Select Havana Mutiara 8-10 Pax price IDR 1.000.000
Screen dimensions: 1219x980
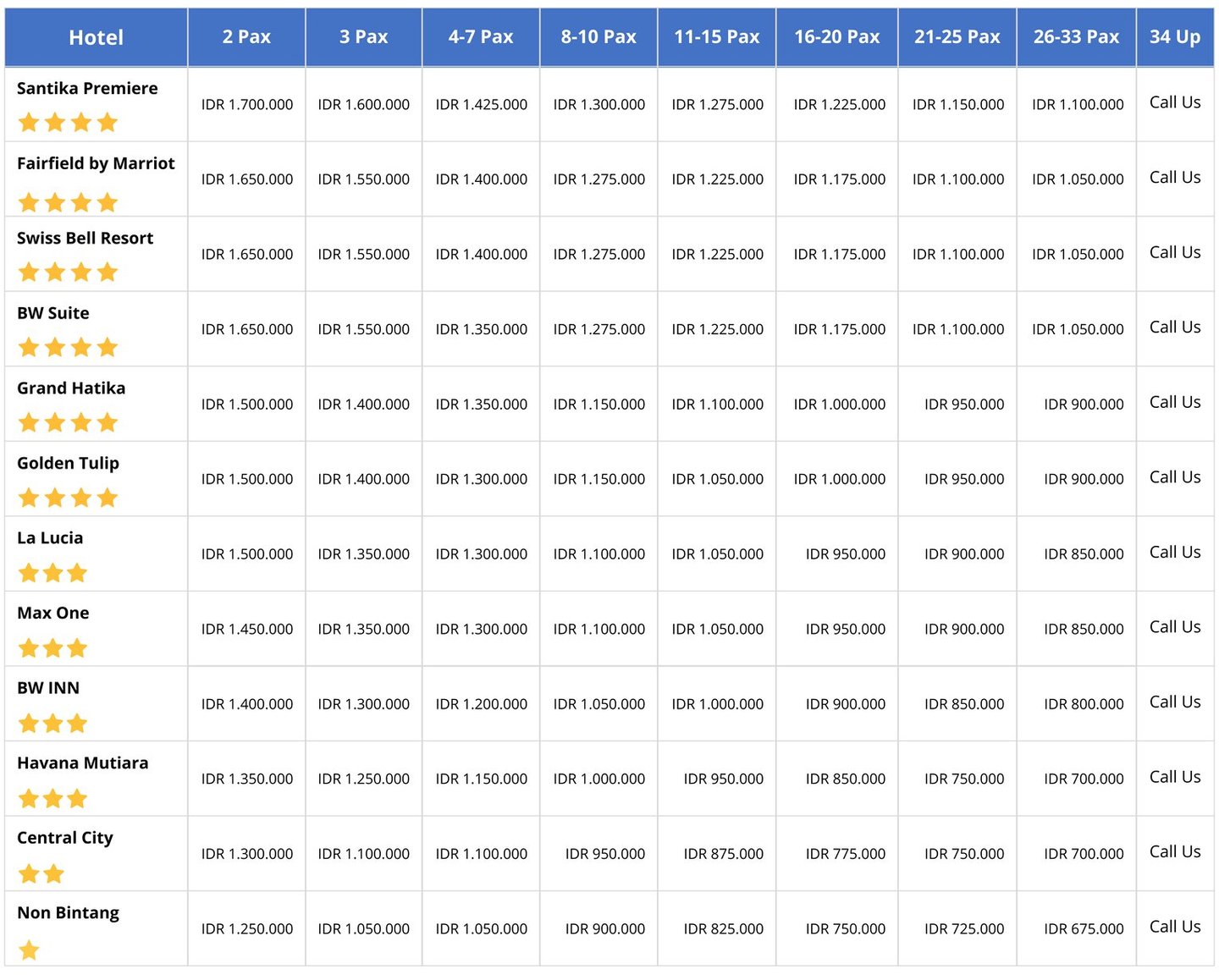(x=599, y=779)
